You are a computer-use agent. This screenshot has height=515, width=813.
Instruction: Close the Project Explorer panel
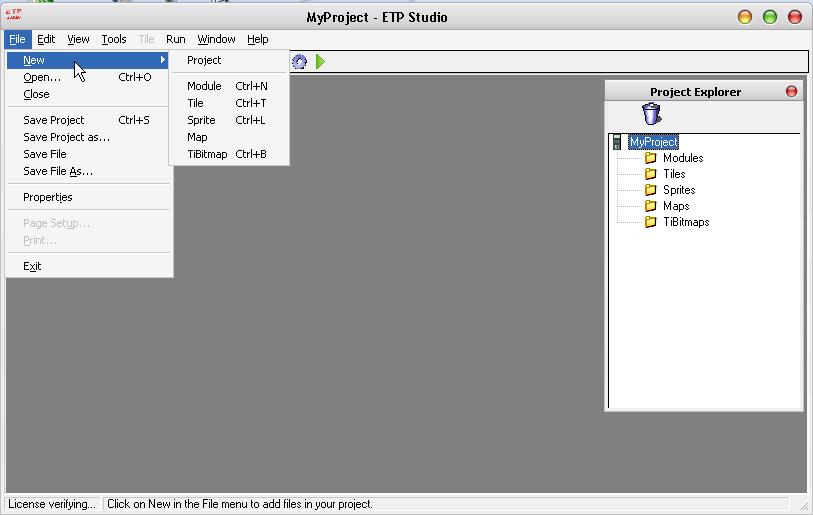(791, 91)
